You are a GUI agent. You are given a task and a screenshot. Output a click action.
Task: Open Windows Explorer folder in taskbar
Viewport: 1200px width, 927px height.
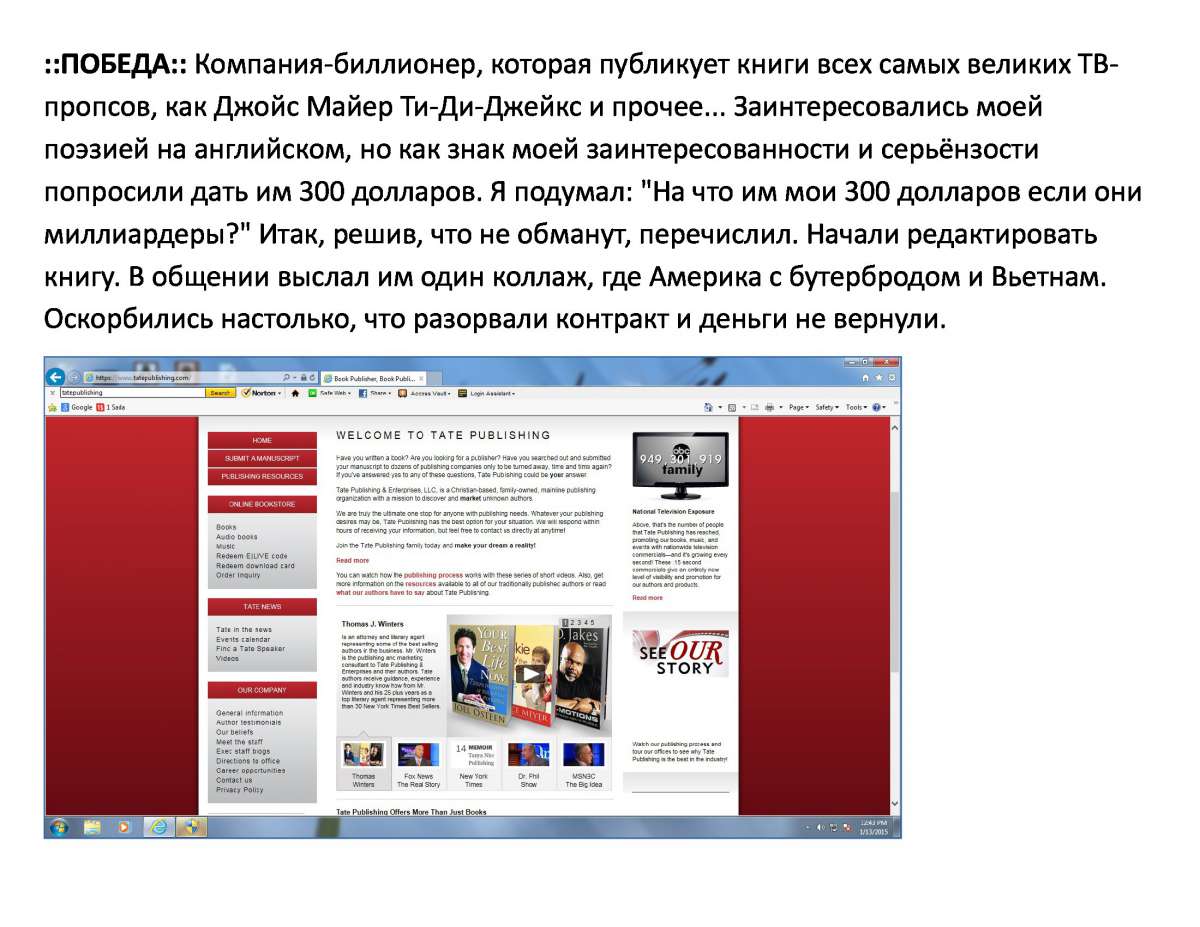(92, 827)
